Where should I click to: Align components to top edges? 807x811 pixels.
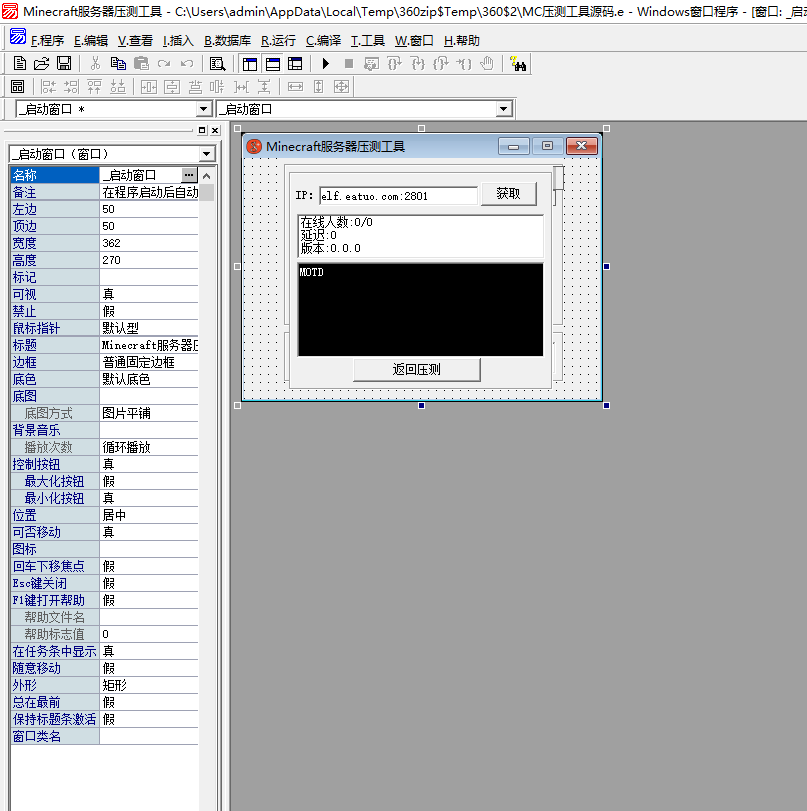tap(95, 86)
